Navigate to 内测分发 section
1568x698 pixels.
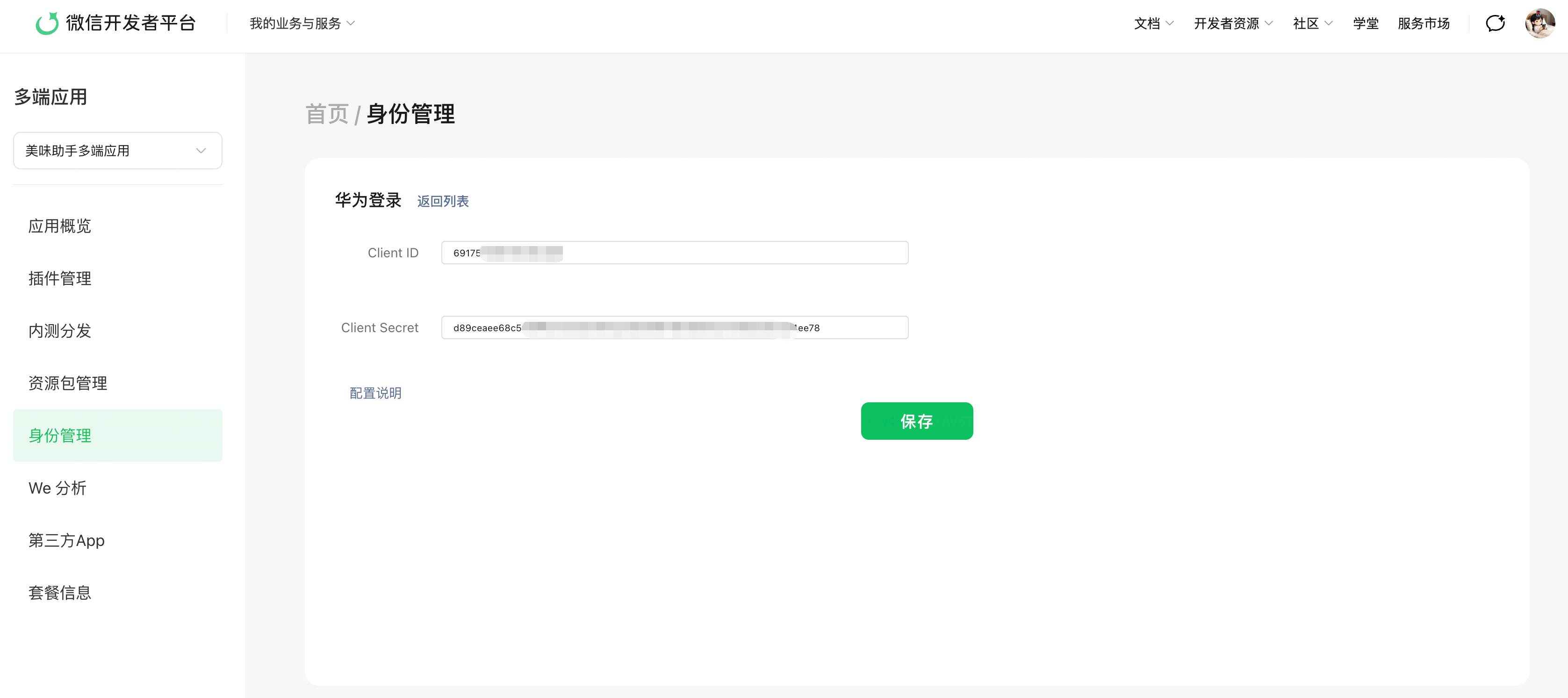(x=60, y=331)
